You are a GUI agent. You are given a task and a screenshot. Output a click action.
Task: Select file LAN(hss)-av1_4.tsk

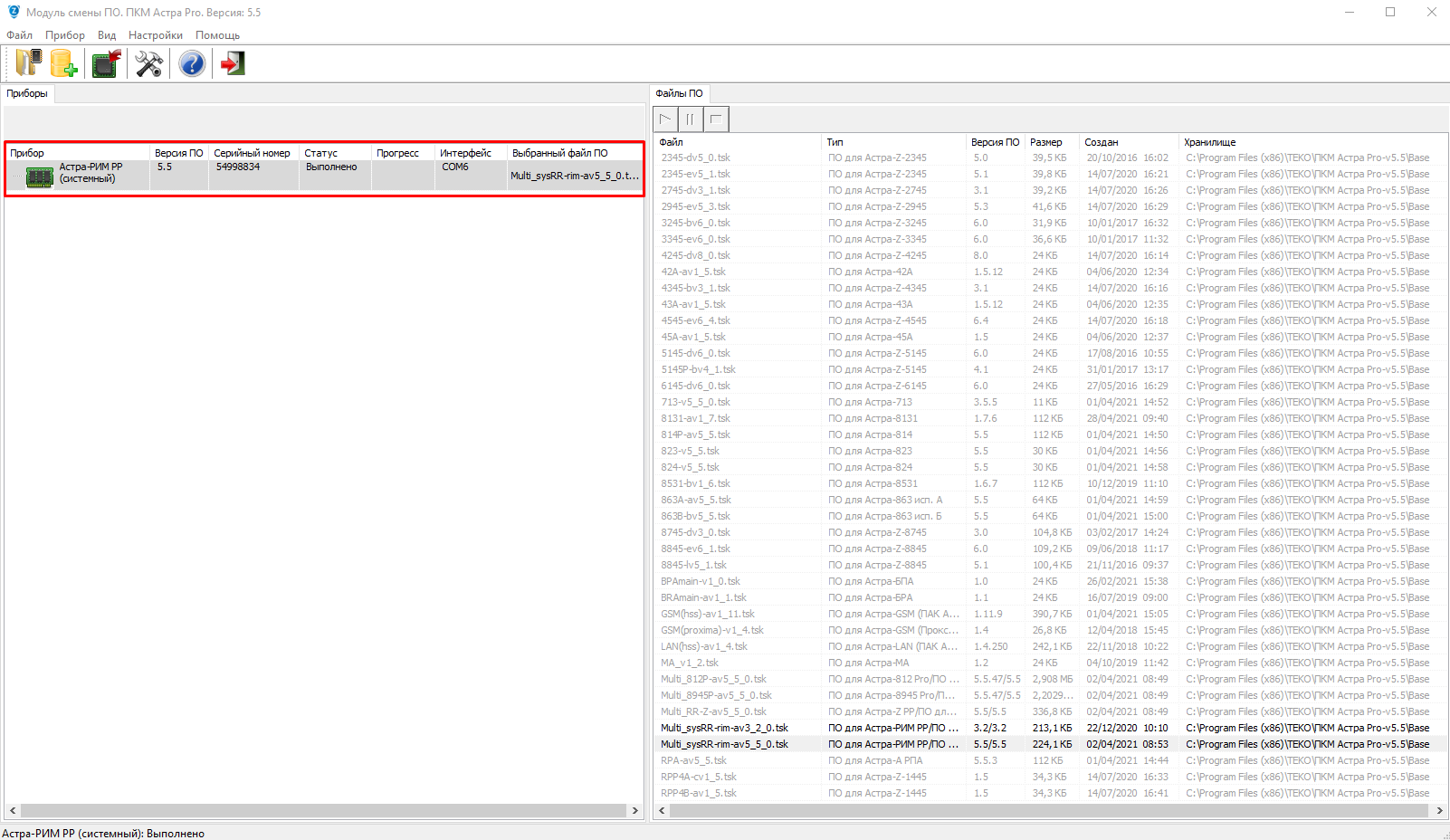(704, 646)
